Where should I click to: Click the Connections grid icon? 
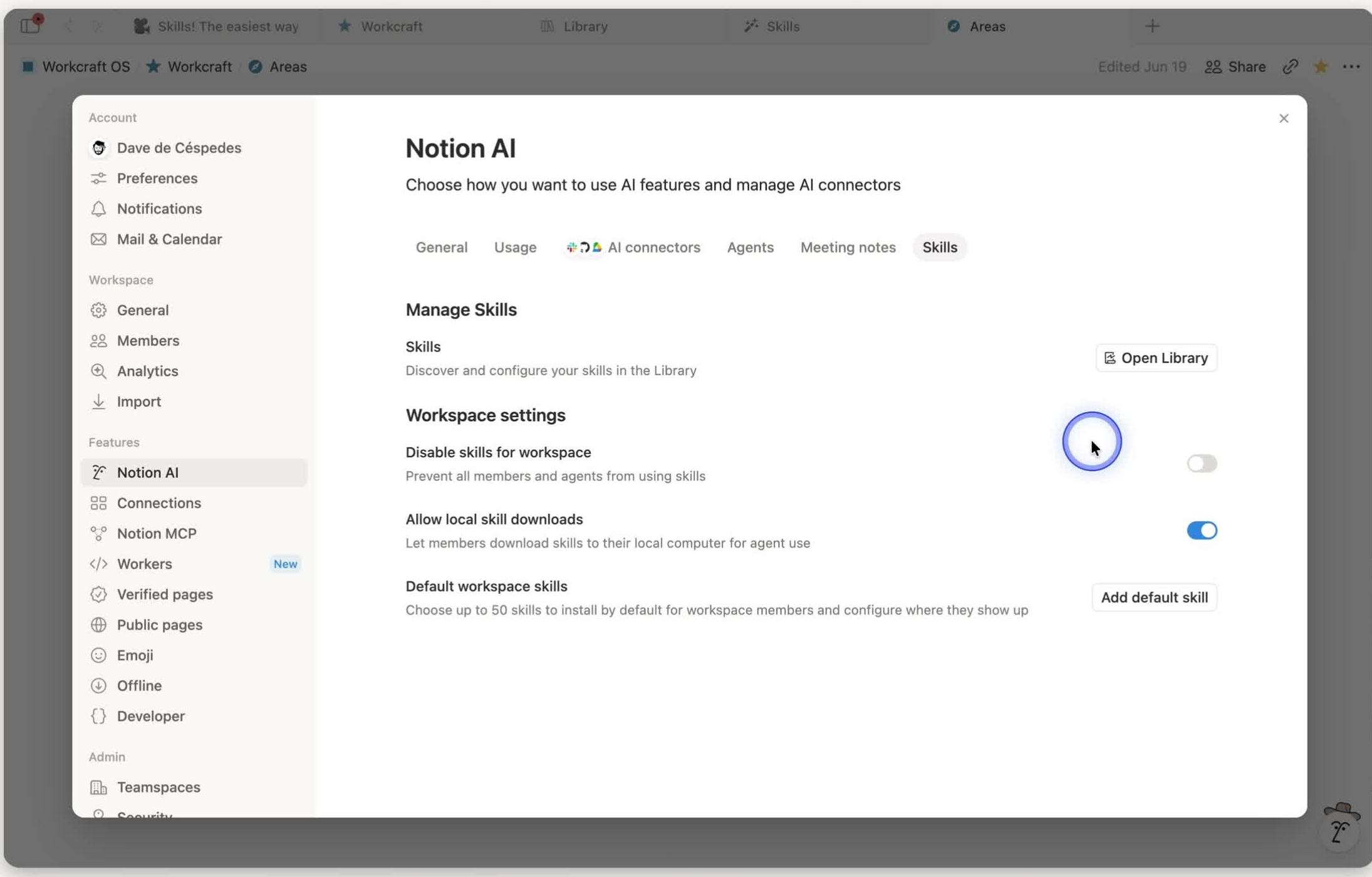tap(98, 503)
